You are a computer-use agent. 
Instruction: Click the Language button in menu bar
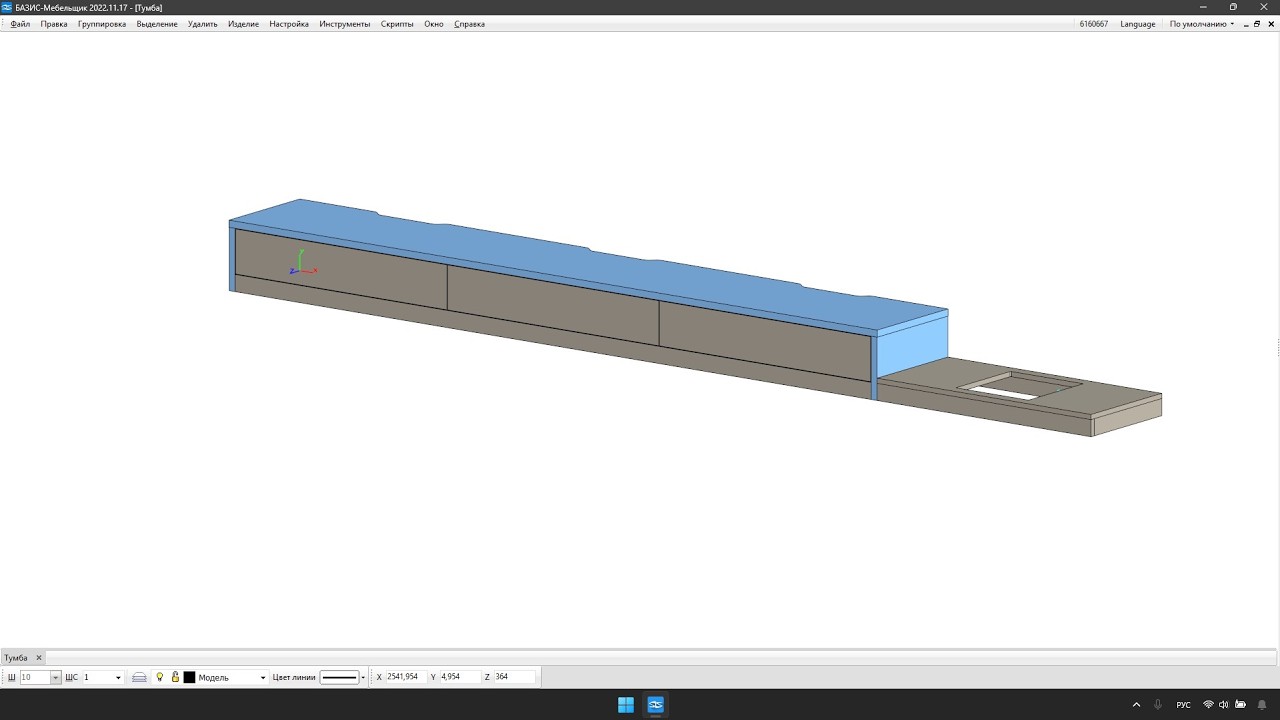click(1138, 24)
